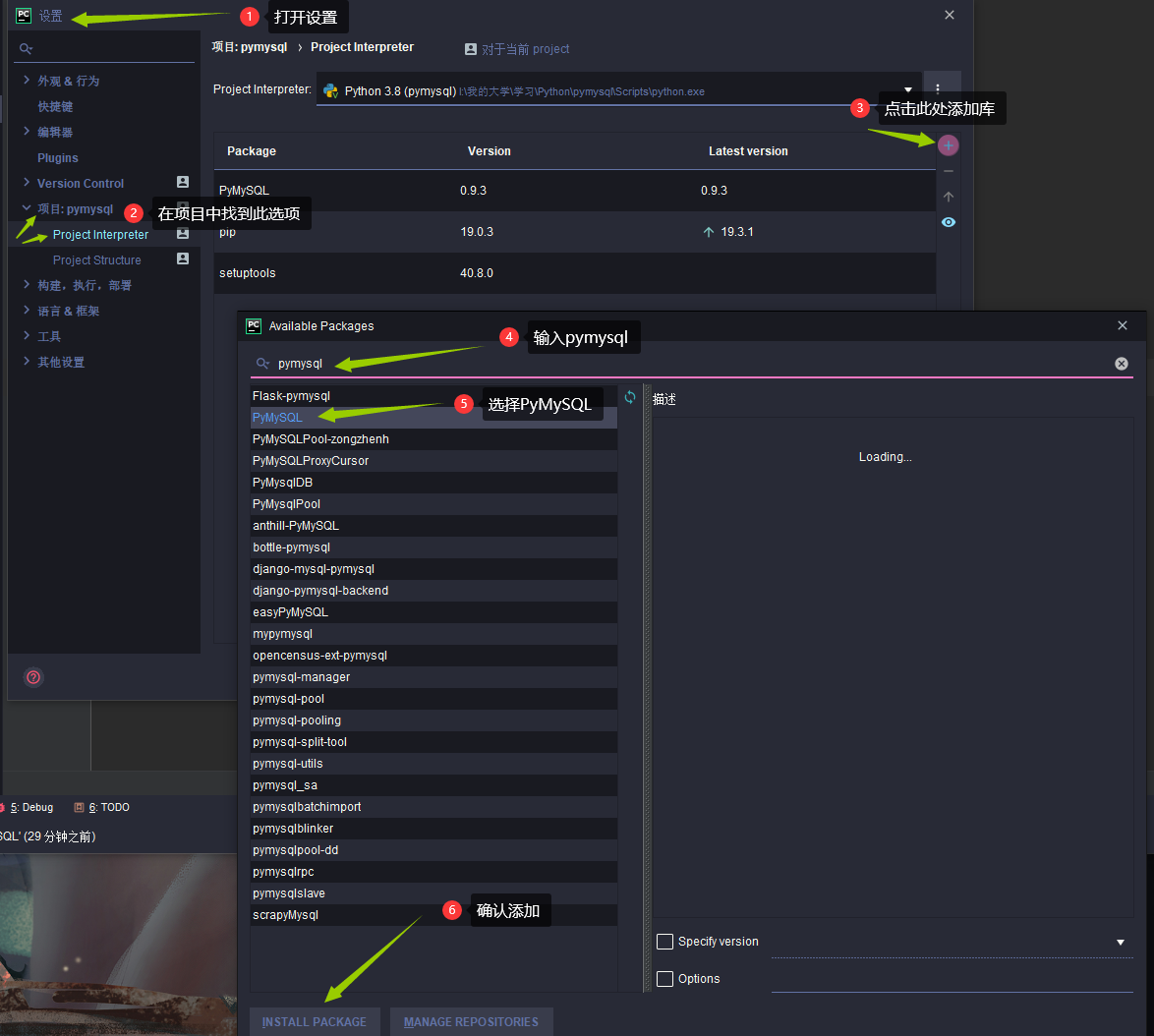Screen dimensions: 1154x1036
Task: Expand the 构建, 执行, 部署 section
Action: (x=27, y=284)
